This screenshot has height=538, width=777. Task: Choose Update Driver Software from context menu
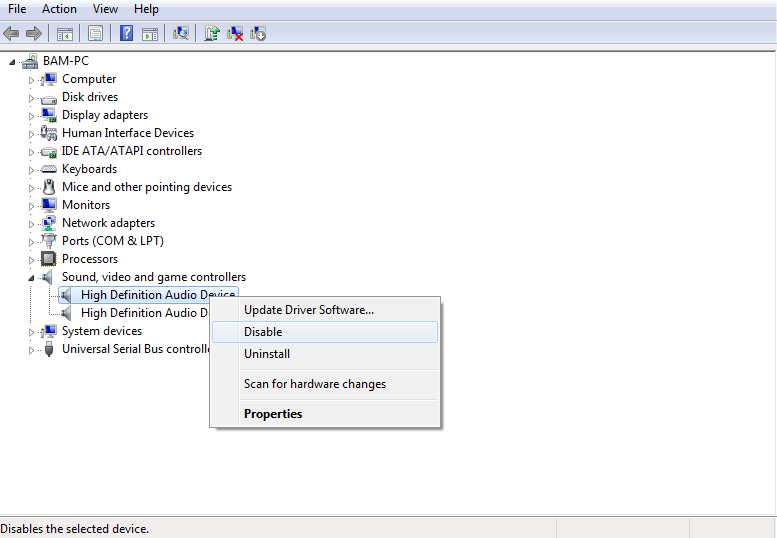tap(325, 310)
